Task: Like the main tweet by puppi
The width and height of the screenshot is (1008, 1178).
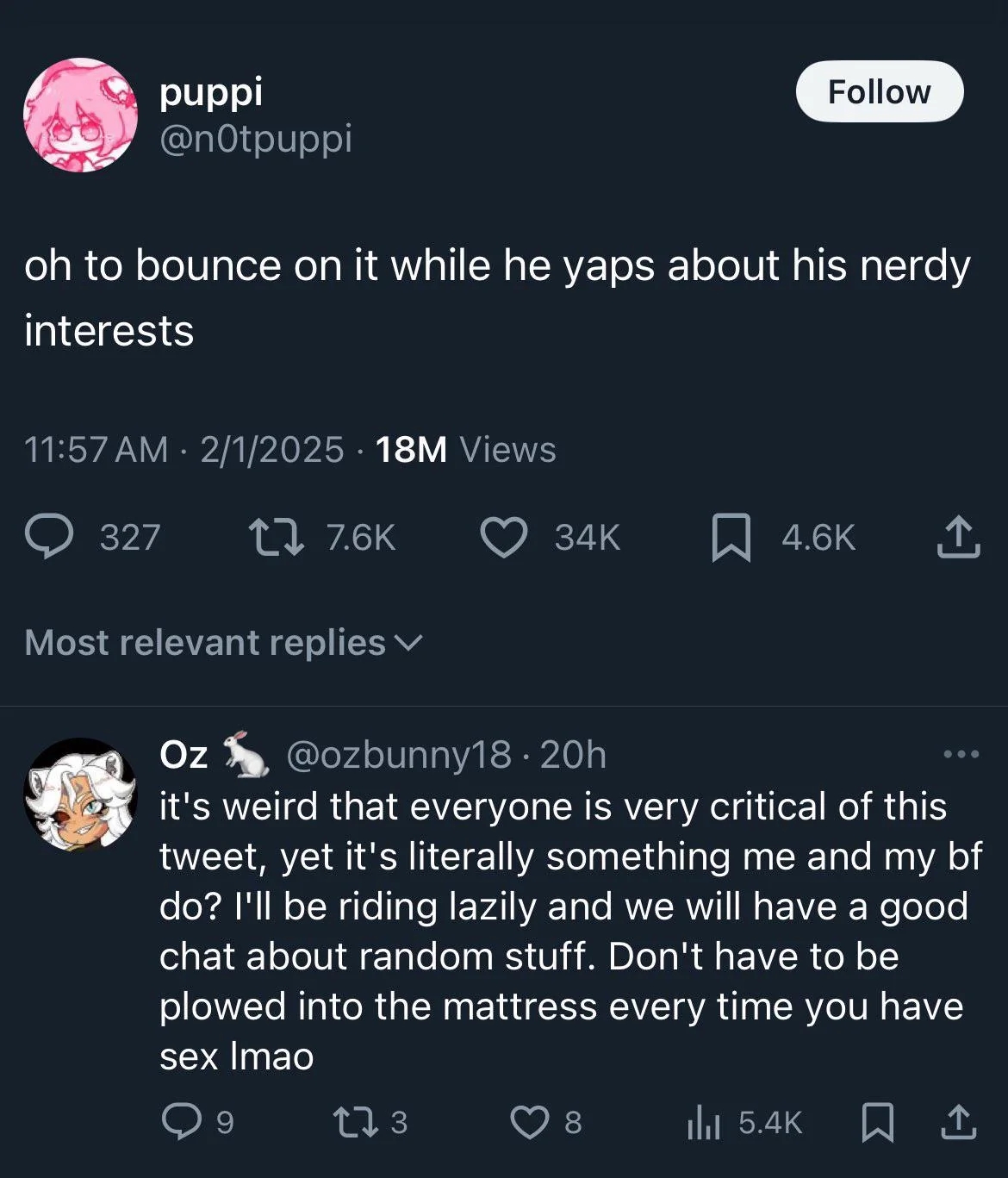Action: [x=504, y=537]
